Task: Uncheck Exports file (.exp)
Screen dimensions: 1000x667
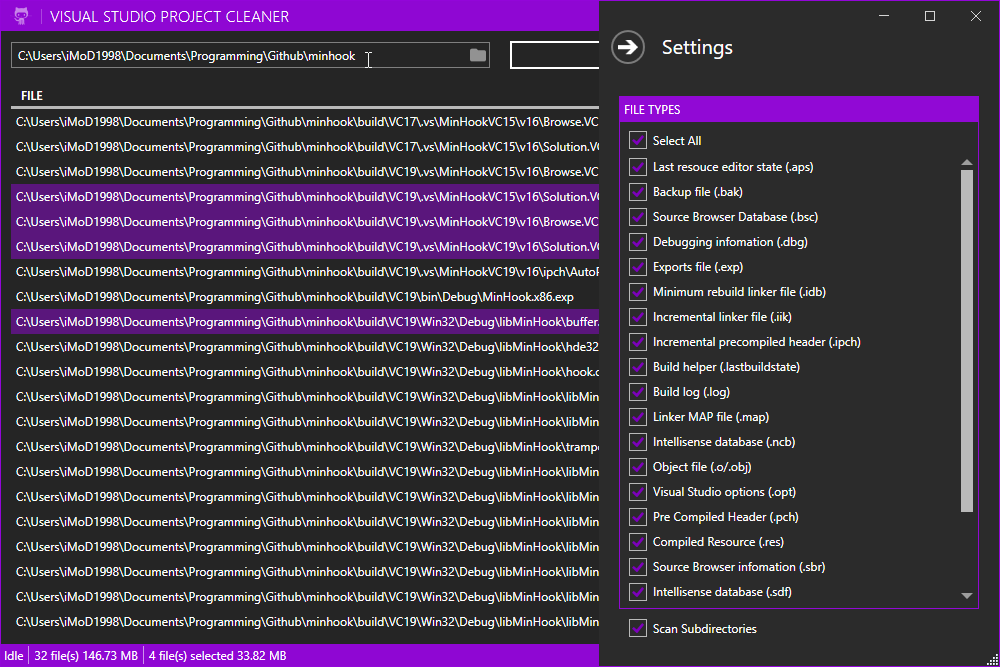Action: click(638, 267)
